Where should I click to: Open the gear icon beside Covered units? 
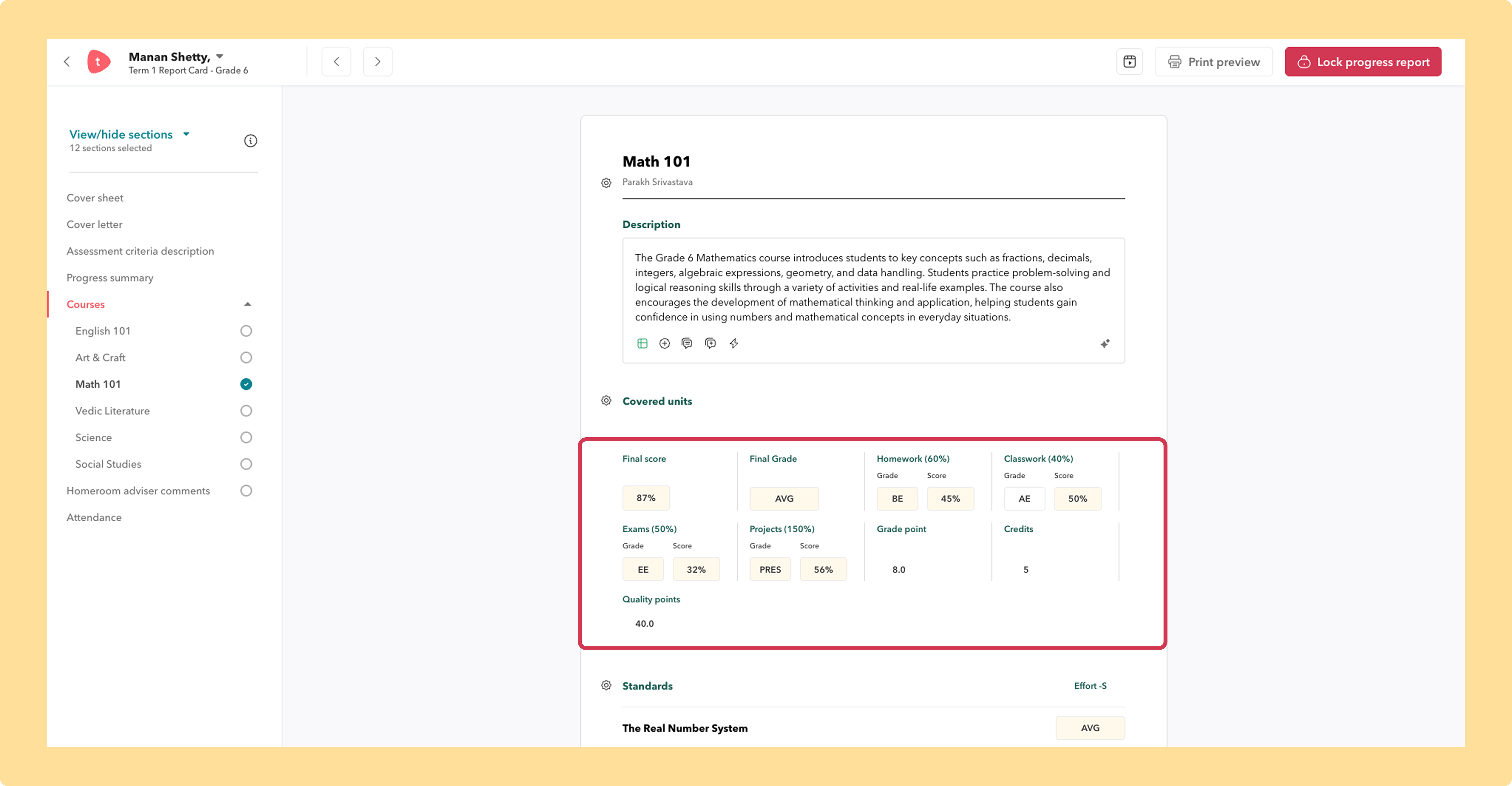606,401
